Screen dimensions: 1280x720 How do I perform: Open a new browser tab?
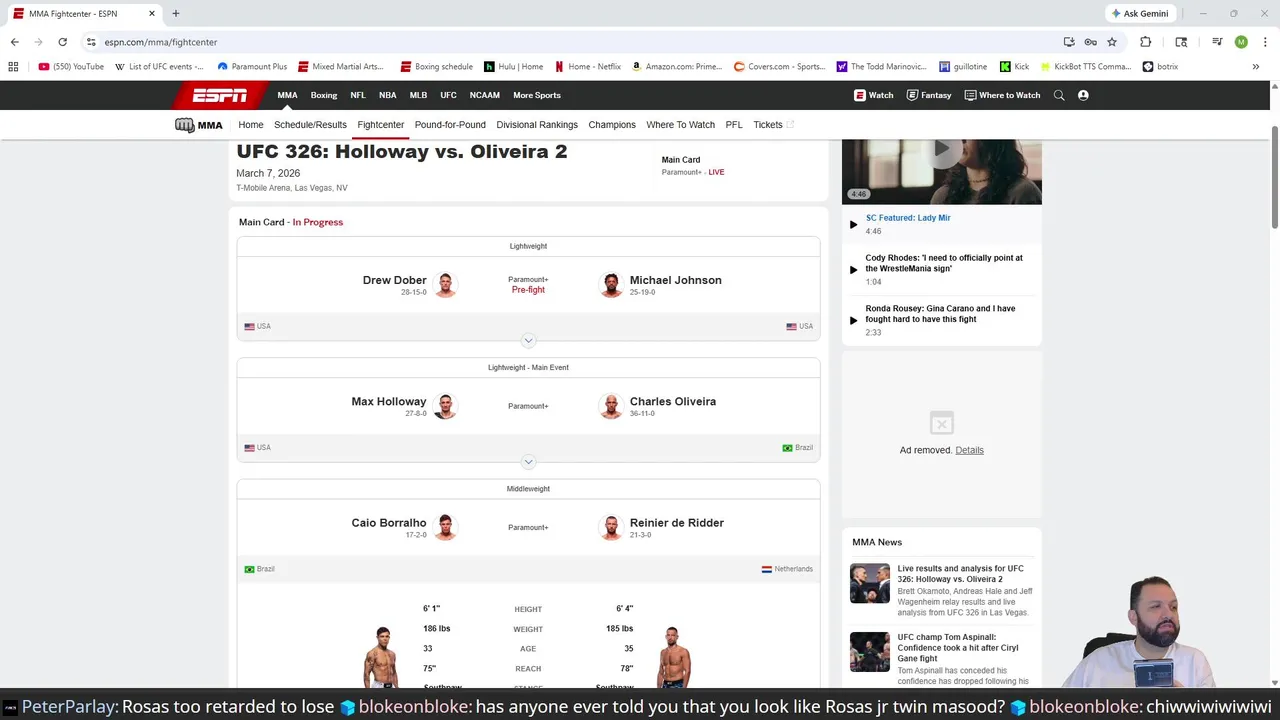176,13
